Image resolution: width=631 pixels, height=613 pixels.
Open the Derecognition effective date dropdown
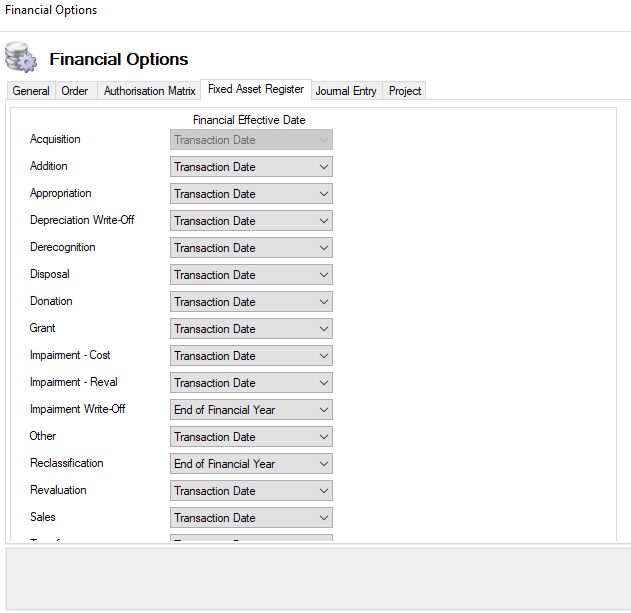251,248
